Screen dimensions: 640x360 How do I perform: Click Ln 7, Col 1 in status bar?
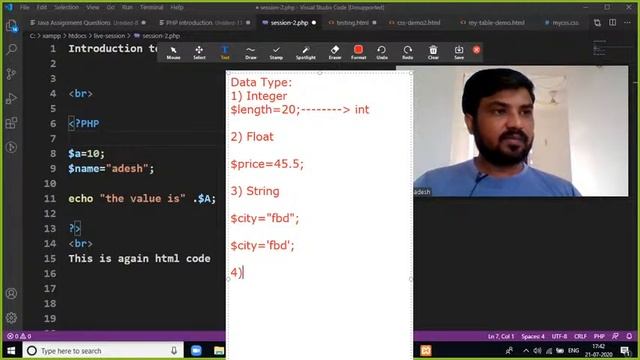(500, 336)
